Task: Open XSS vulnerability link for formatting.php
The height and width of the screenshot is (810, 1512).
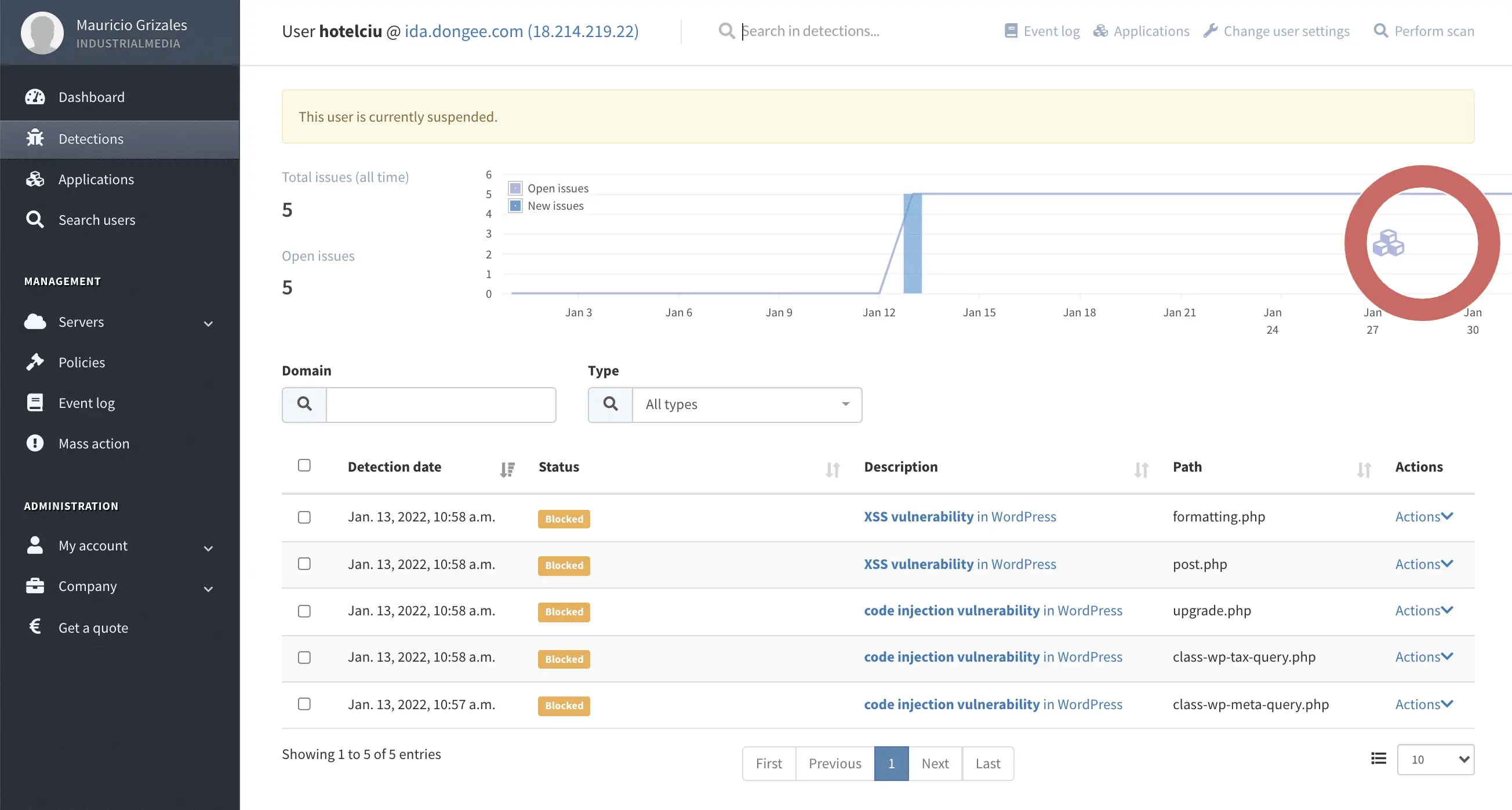Action: tap(959, 517)
